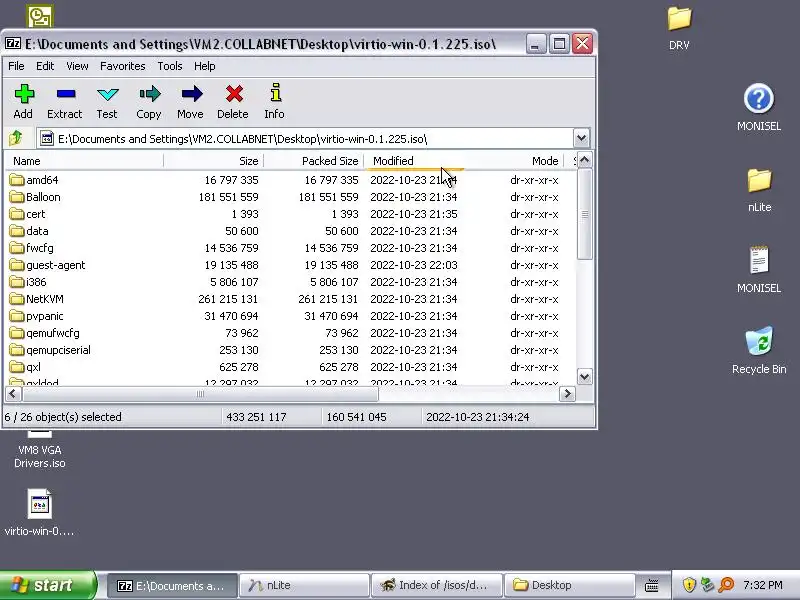Click the Info toolbar icon
Image resolution: width=800 pixels, height=600 pixels.
coord(276,94)
